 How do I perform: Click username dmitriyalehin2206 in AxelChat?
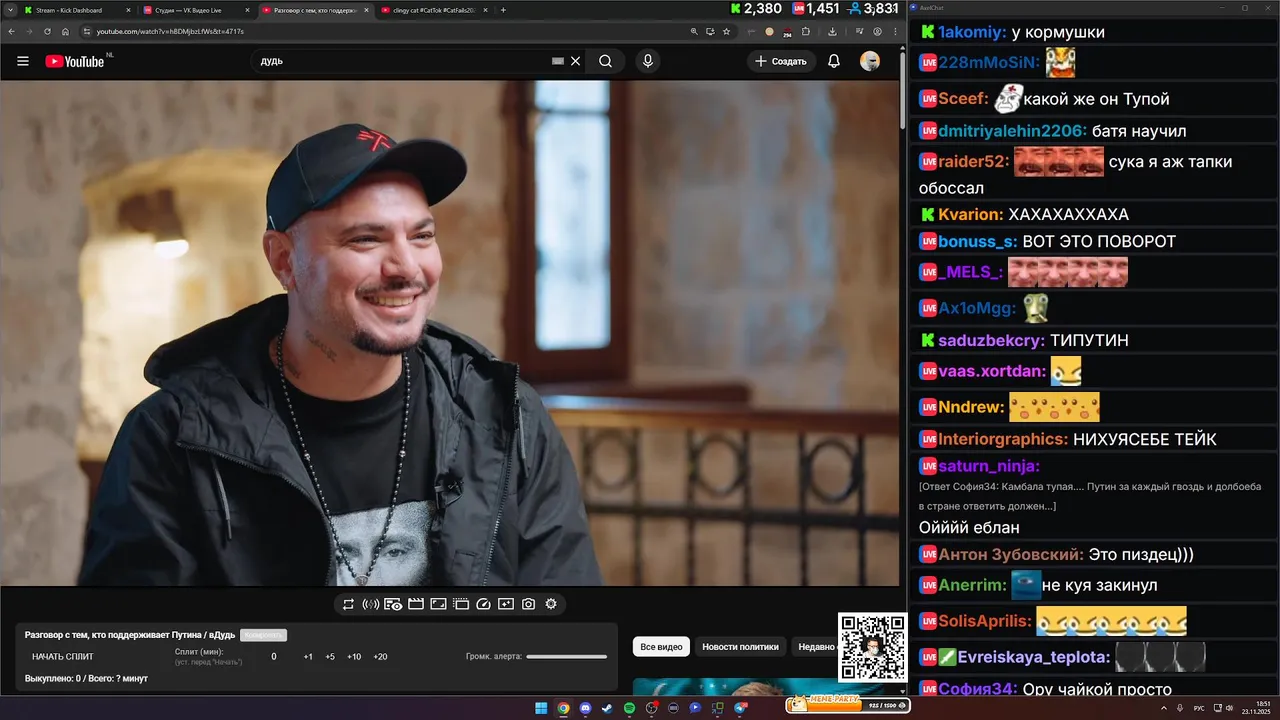point(1012,131)
